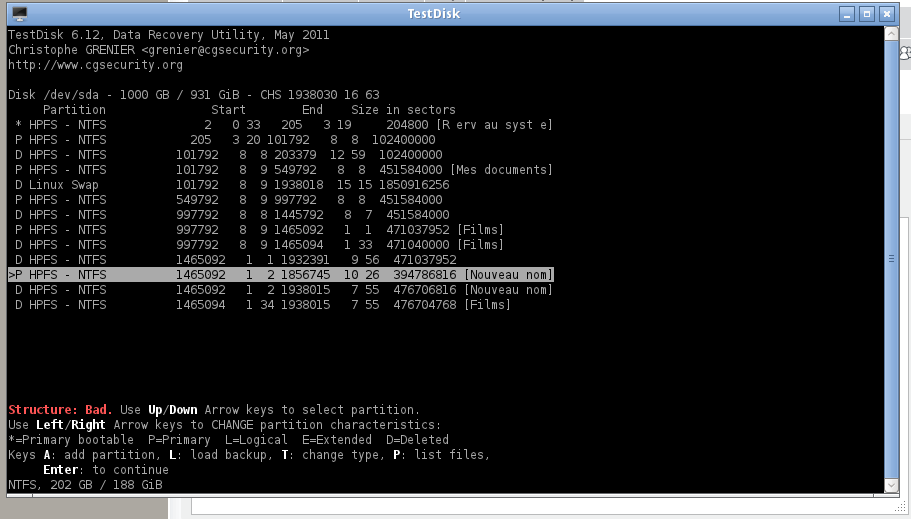Select the Films partition of 476704768 sectors
Screen dimensions: 911x519
click(260, 305)
